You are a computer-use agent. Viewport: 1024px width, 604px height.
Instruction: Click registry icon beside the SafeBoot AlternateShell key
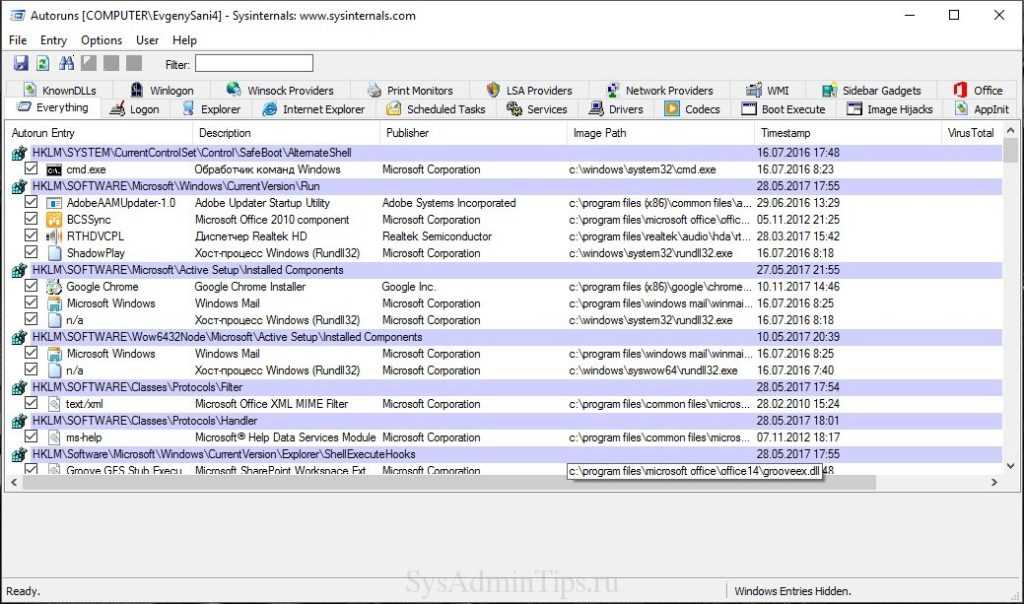(x=19, y=153)
